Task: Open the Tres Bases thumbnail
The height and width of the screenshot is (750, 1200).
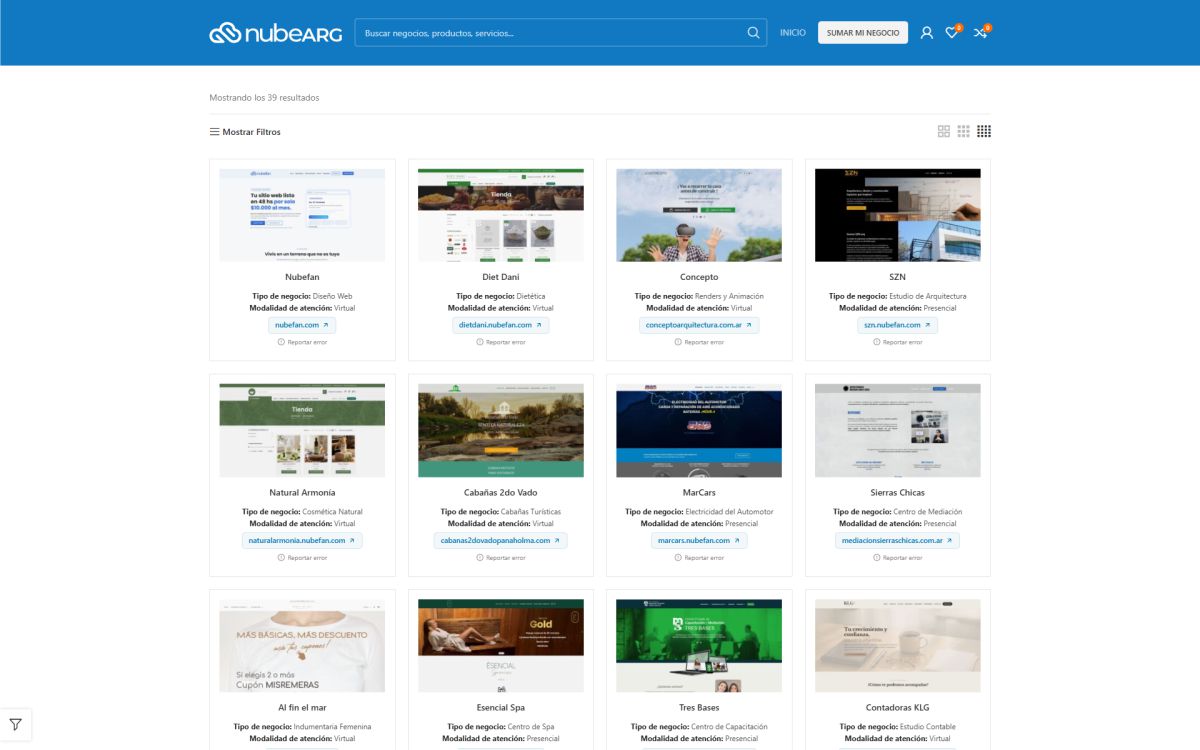Action: [x=699, y=646]
